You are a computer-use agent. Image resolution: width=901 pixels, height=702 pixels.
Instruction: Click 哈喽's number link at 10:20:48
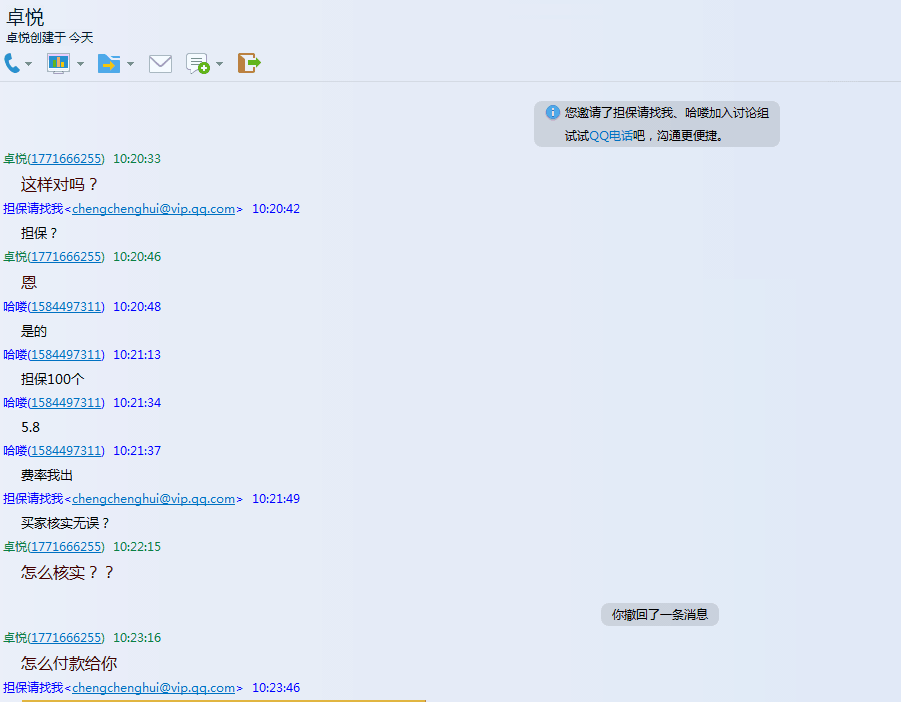tap(66, 307)
